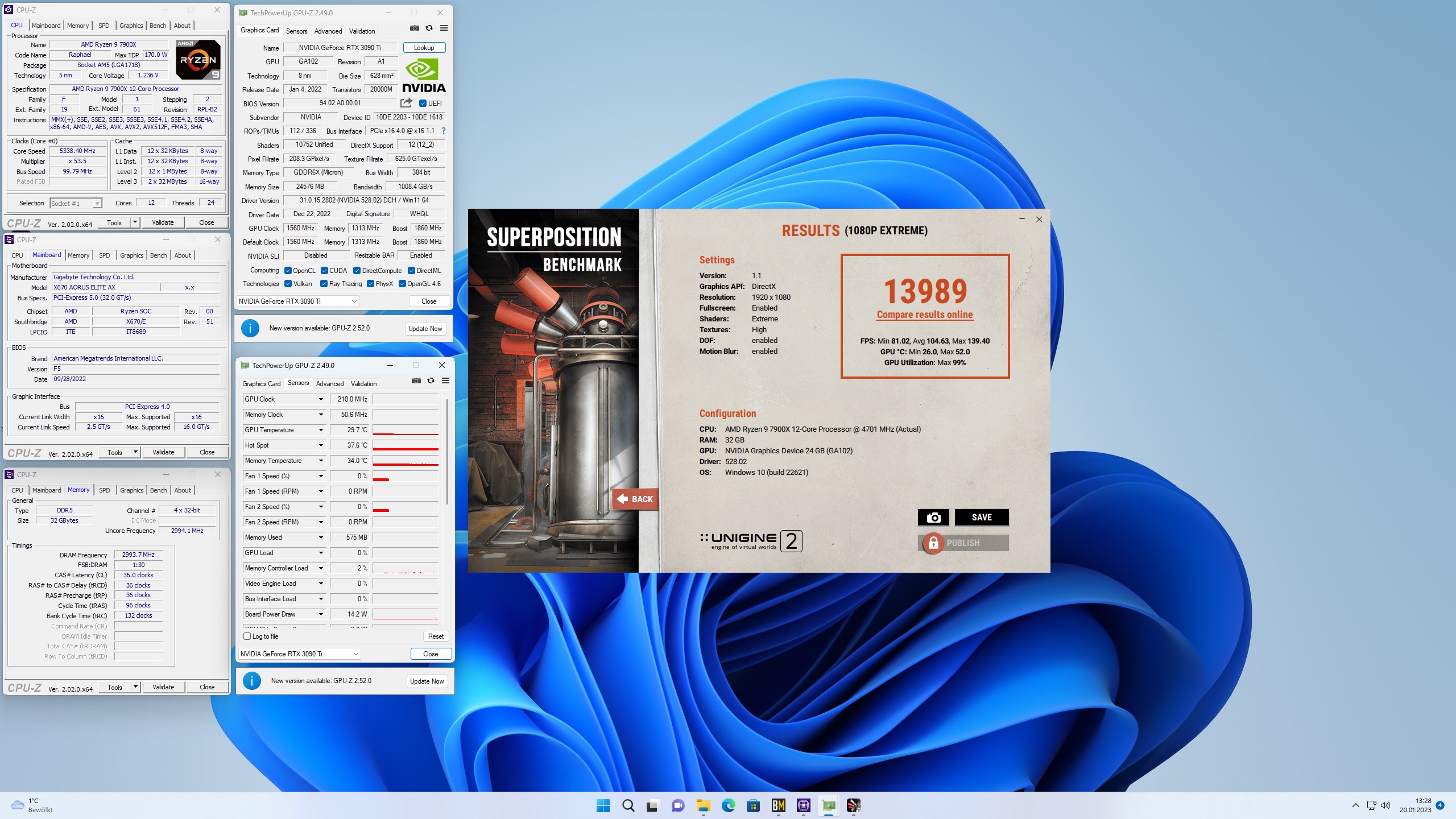The width and height of the screenshot is (1456, 819).
Task: Switch to CPU-Z taskbar icon
Action: coord(803,805)
